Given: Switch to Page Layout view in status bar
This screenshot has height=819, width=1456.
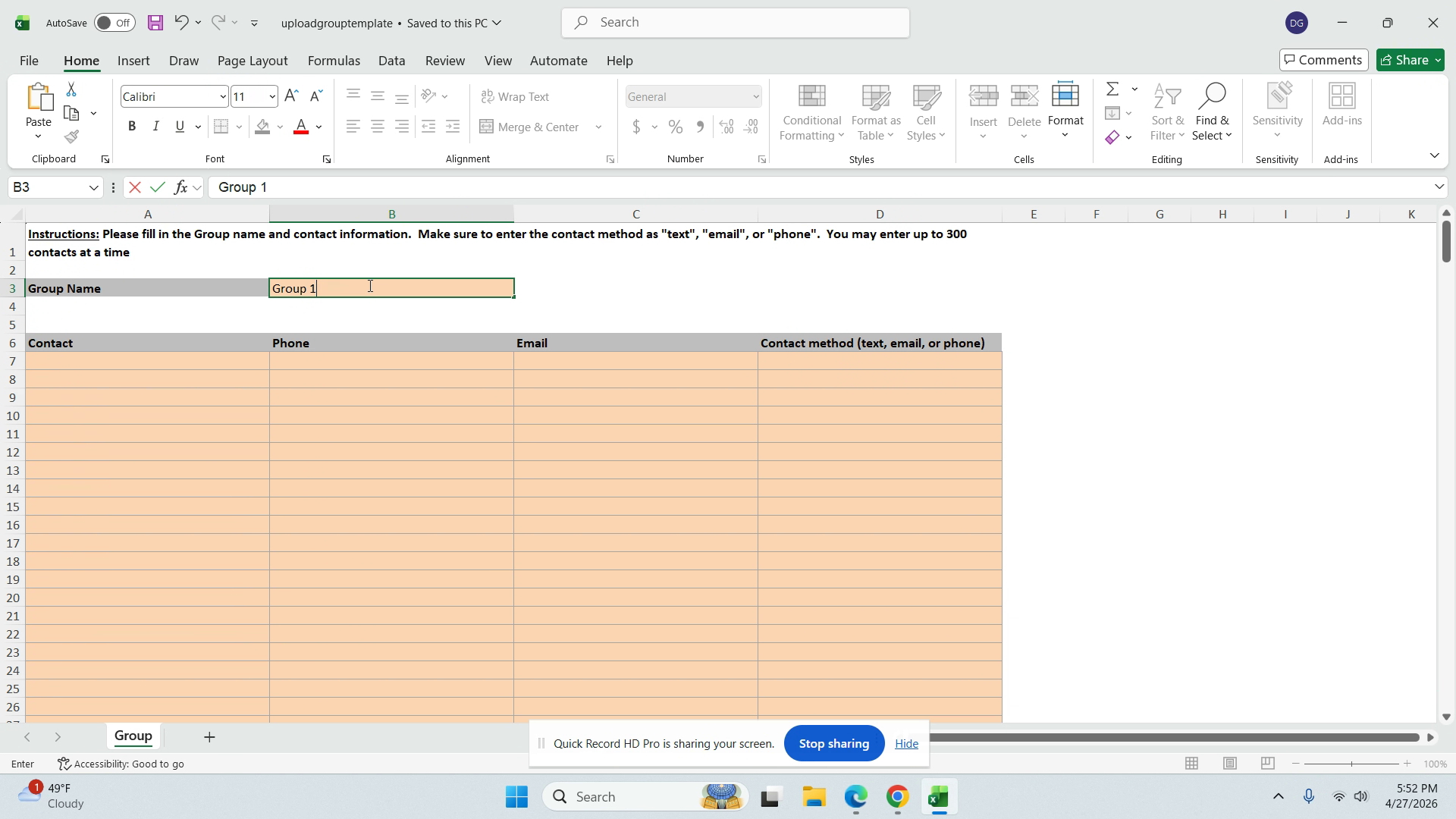Looking at the screenshot, I should 1230,764.
